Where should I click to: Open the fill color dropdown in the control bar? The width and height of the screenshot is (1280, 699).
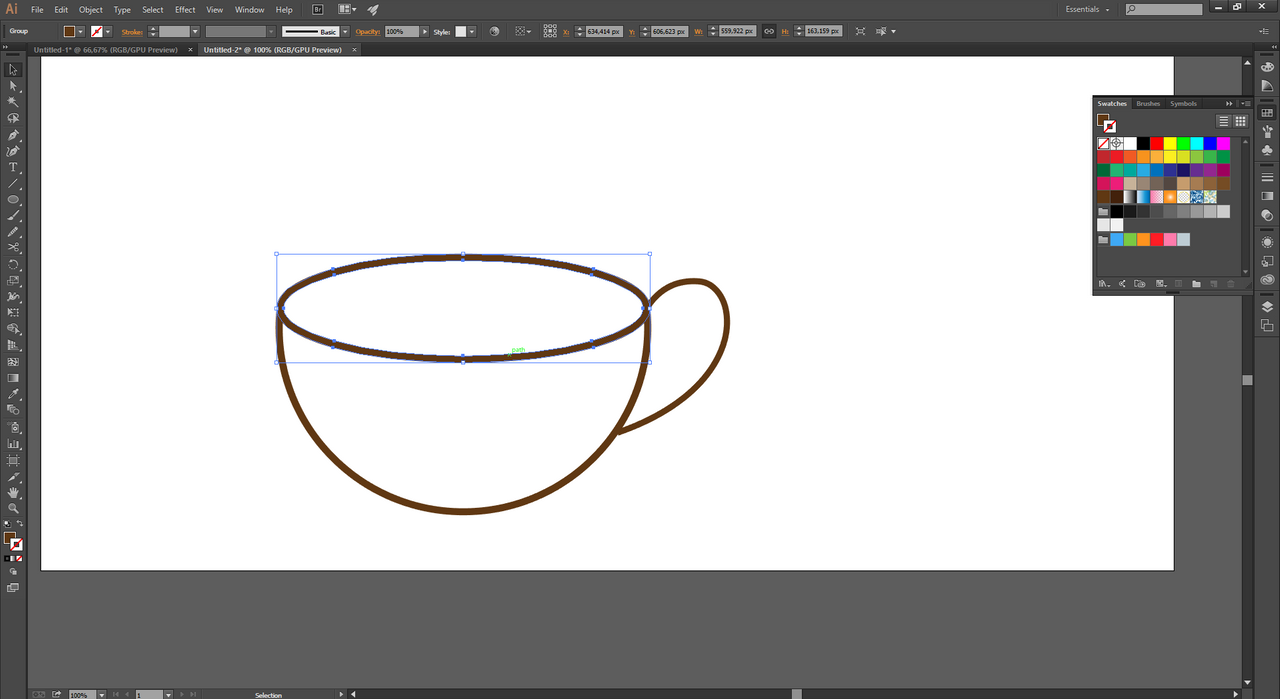click(82, 32)
